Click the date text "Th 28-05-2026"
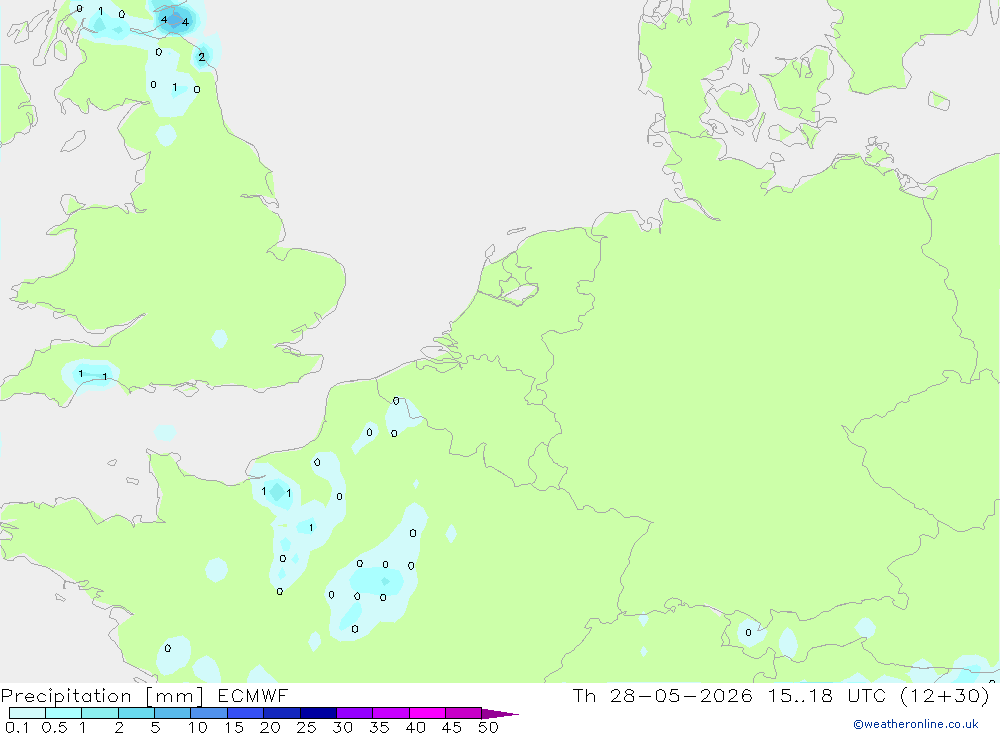 pyautogui.click(x=662, y=695)
